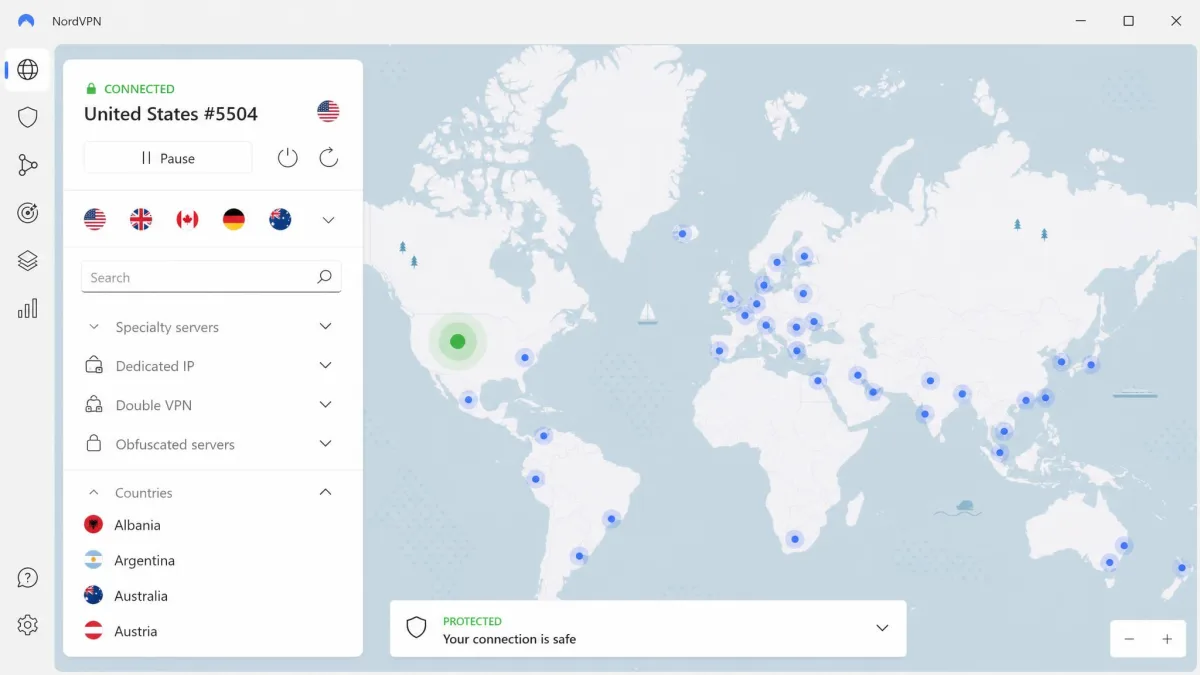Click the power disconnect icon
The width and height of the screenshot is (1200, 675).
(288, 157)
